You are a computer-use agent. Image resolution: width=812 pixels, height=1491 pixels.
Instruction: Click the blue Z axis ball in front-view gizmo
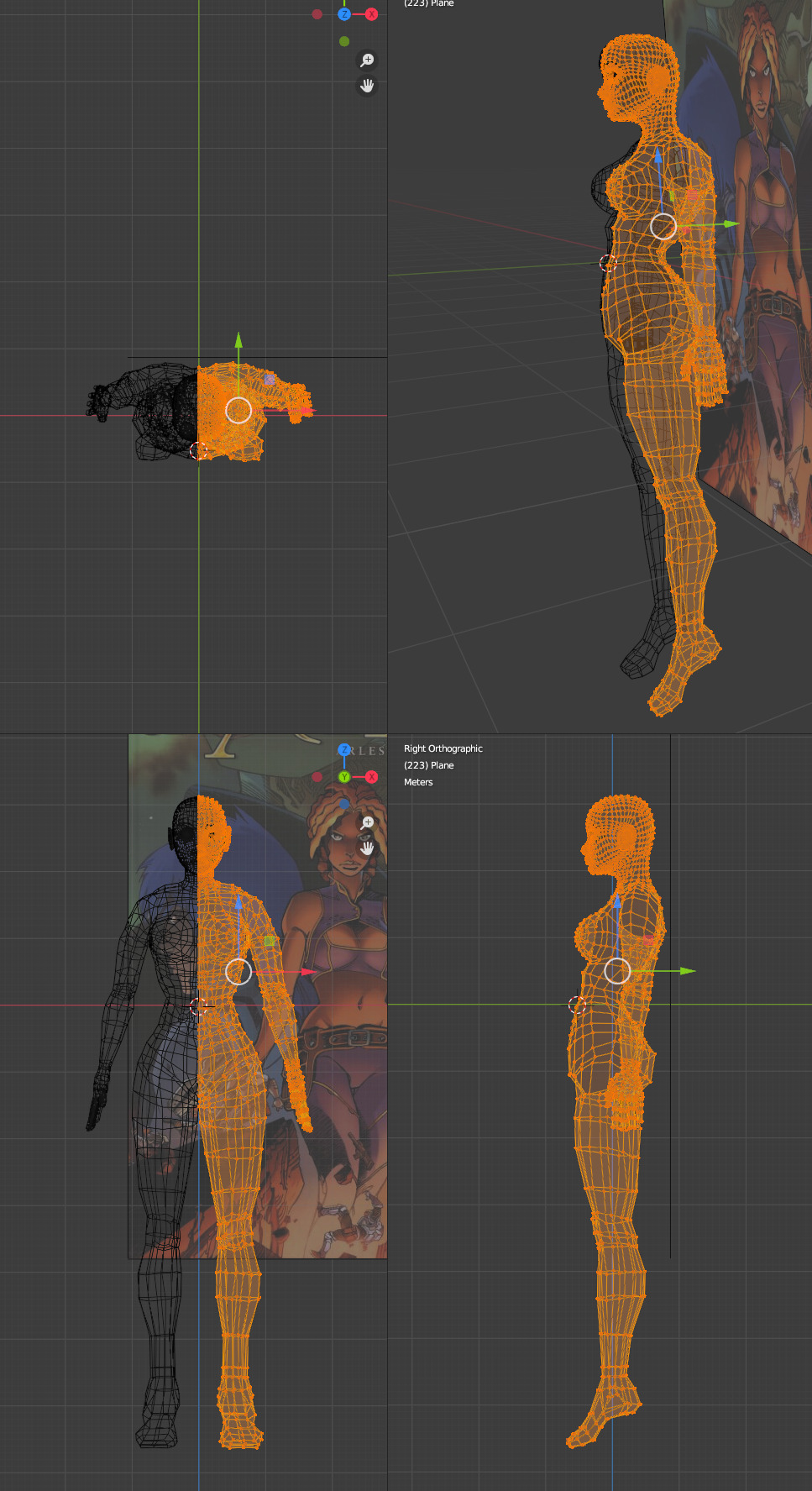tap(344, 750)
